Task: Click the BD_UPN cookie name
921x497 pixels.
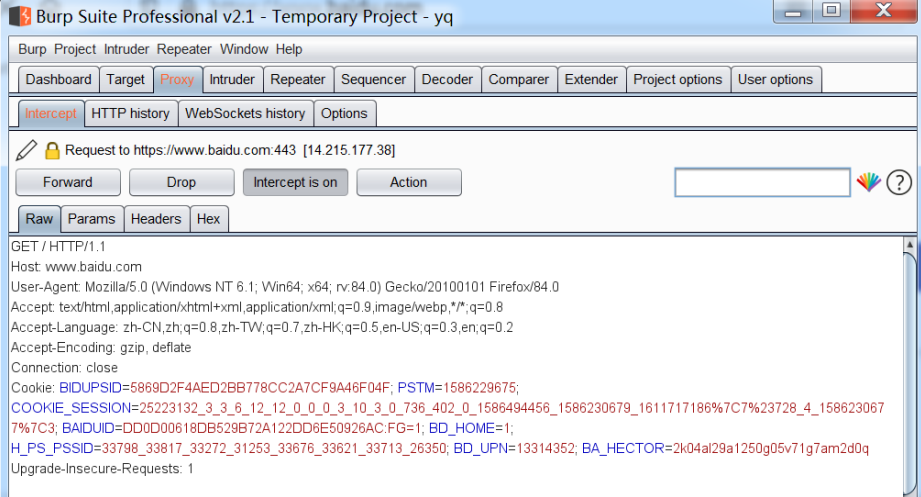Action: pyautogui.click(x=480, y=448)
